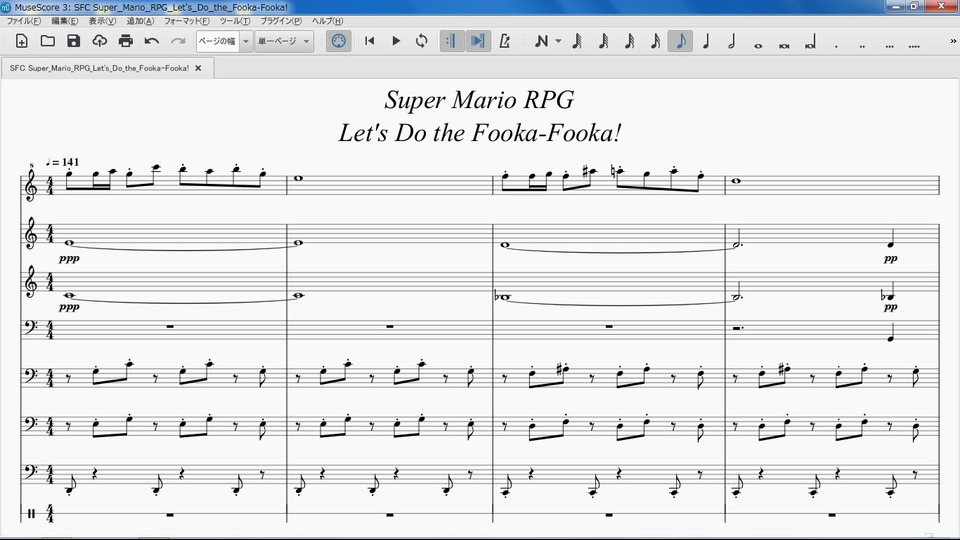The height and width of the screenshot is (540, 960).
Task: Start playback with the play button
Action: click(x=396, y=41)
